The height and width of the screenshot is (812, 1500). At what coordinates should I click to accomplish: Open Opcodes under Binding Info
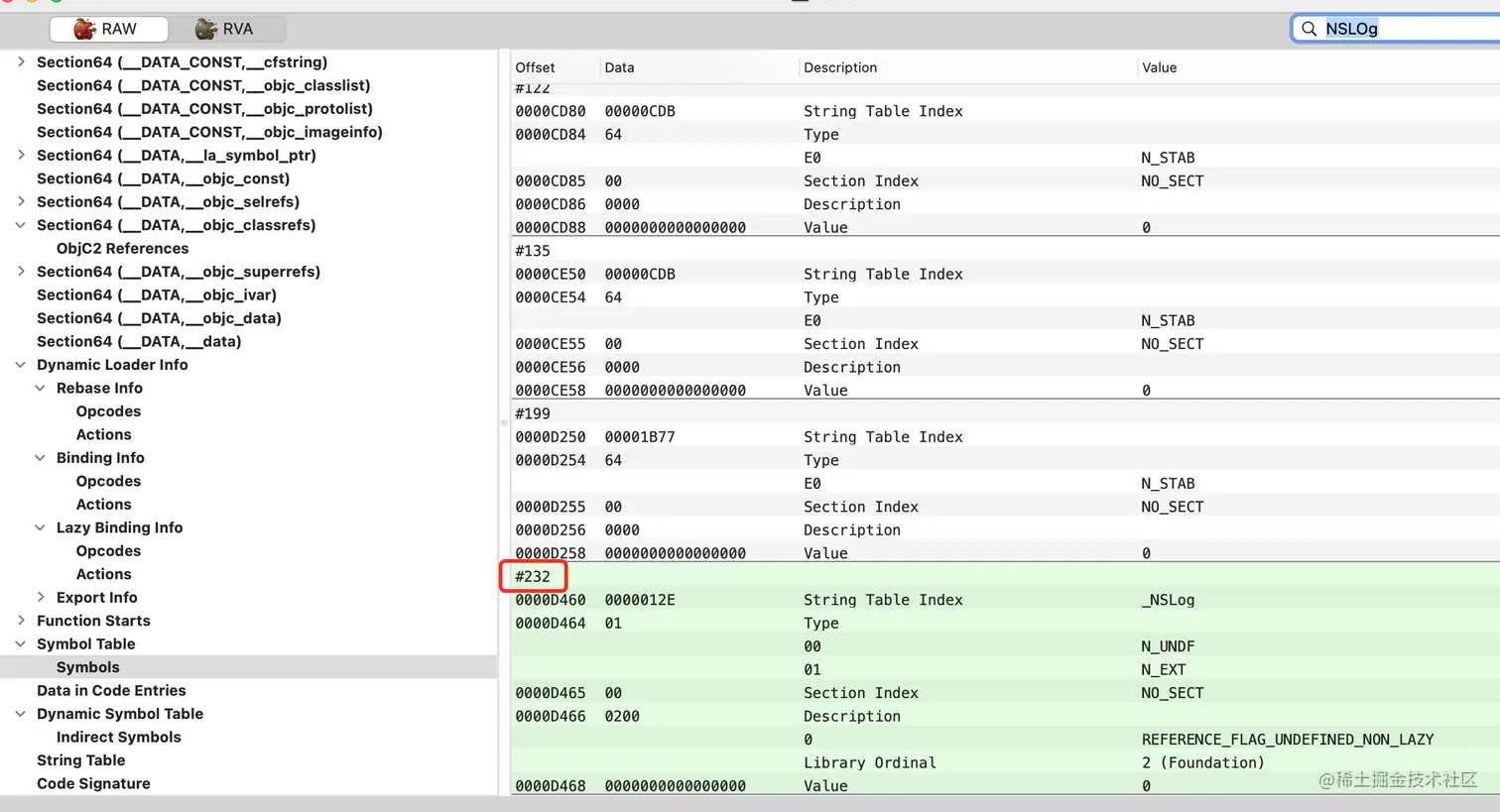point(108,481)
